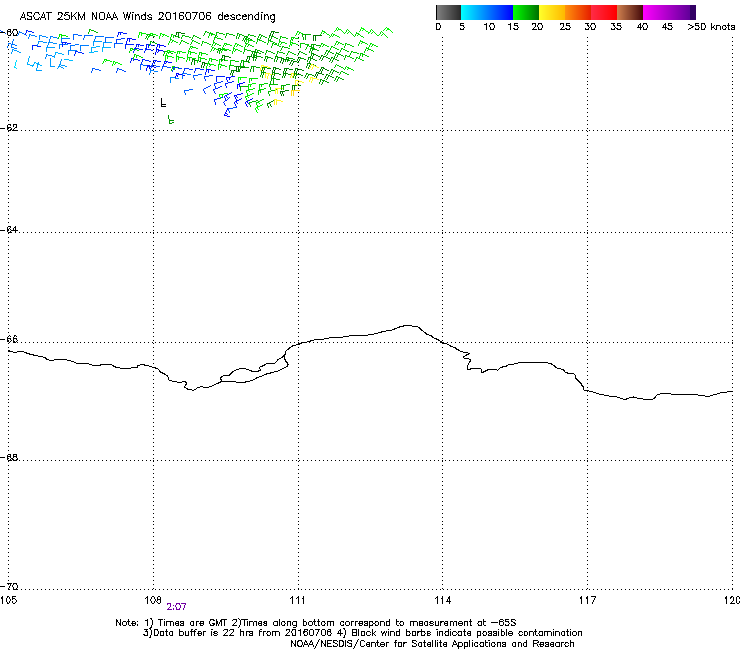
Task: Click the yellow 20-25 knots color band
Action: tap(552, 12)
